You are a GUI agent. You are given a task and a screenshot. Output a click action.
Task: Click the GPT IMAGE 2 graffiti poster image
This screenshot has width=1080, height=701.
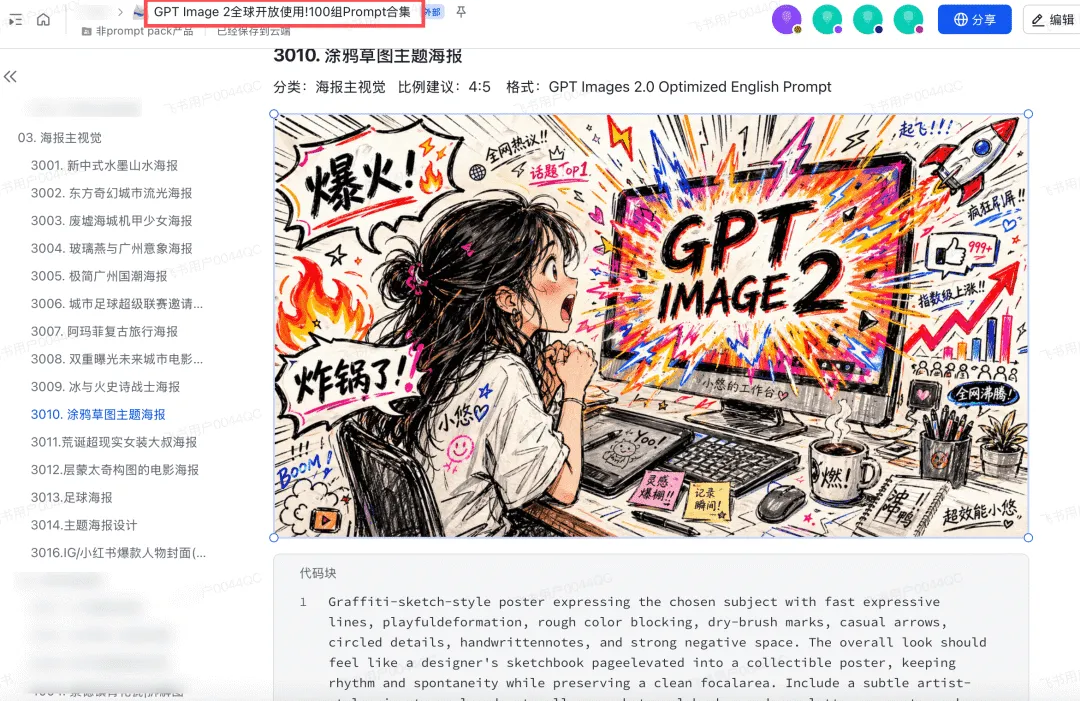(x=650, y=325)
